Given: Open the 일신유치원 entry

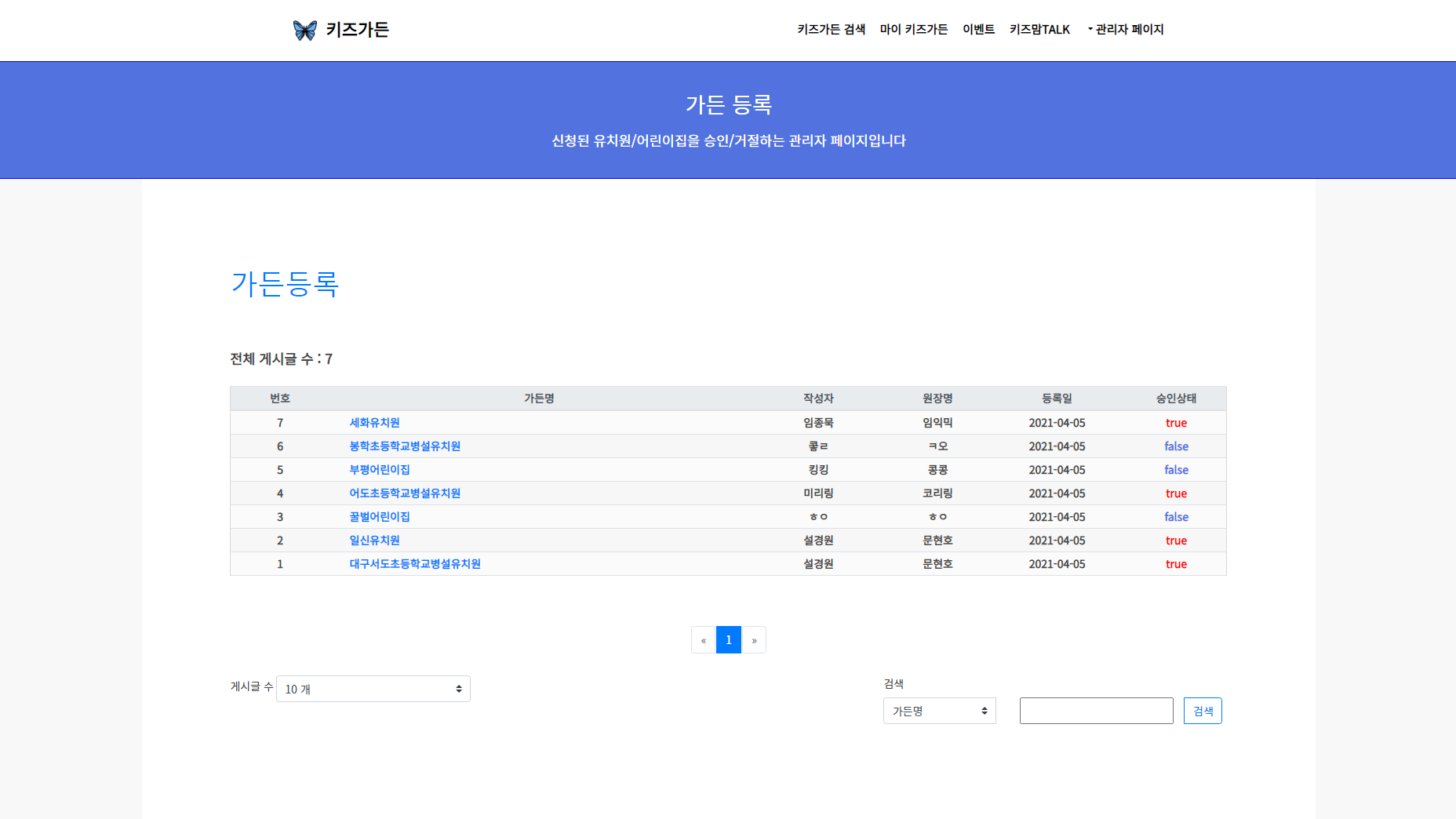Looking at the screenshot, I should (375, 541).
